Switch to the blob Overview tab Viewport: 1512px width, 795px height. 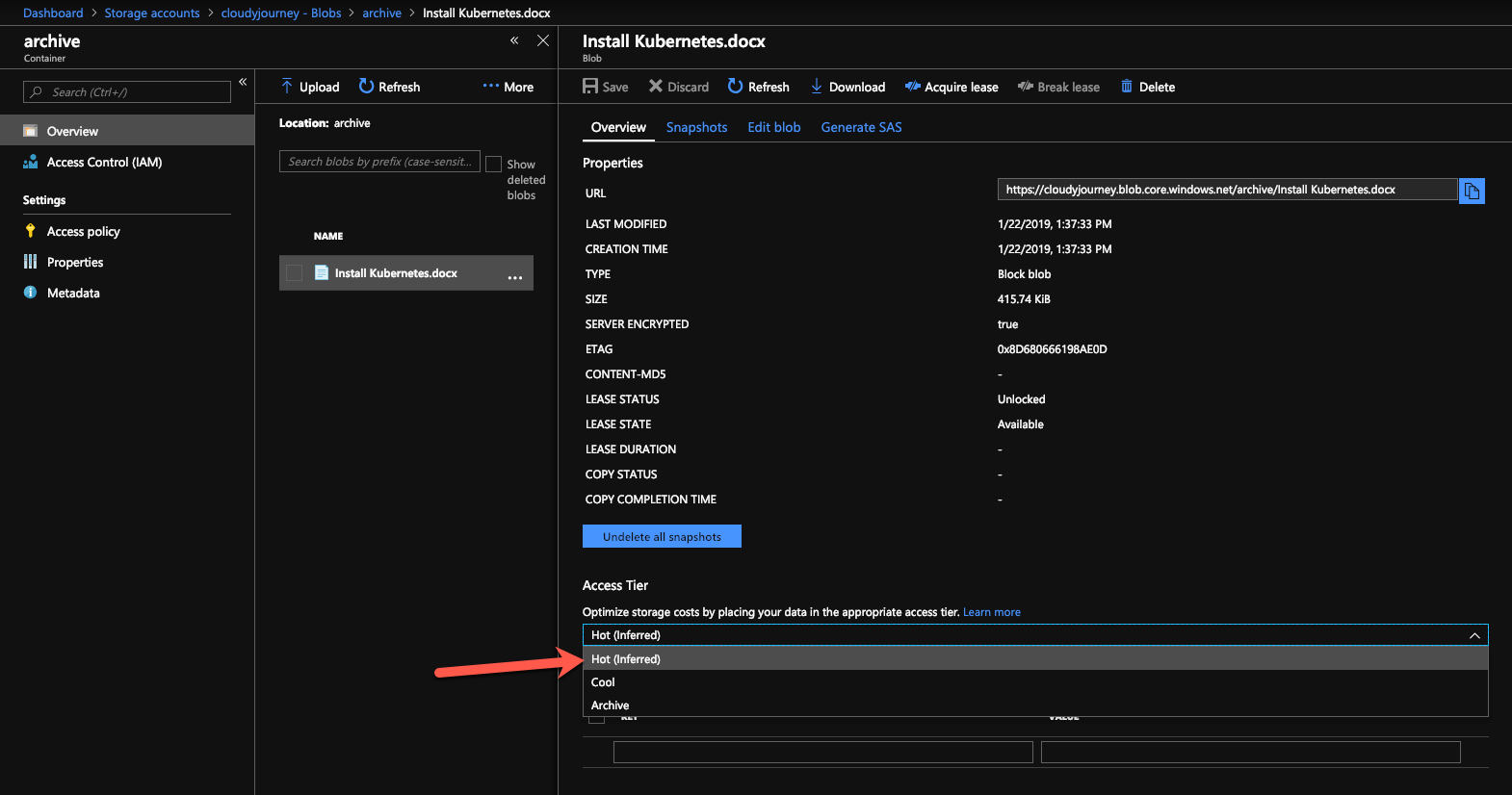tap(618, 127)
